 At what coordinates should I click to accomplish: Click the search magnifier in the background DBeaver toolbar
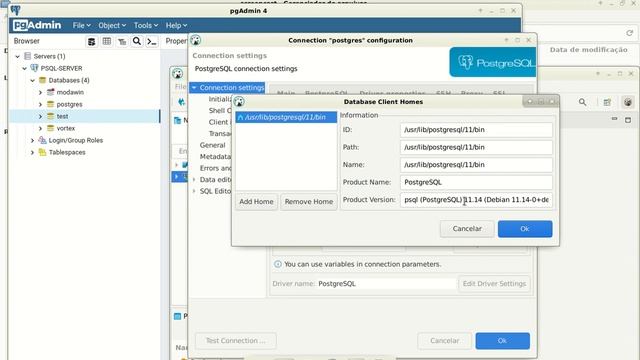point(582,102)
